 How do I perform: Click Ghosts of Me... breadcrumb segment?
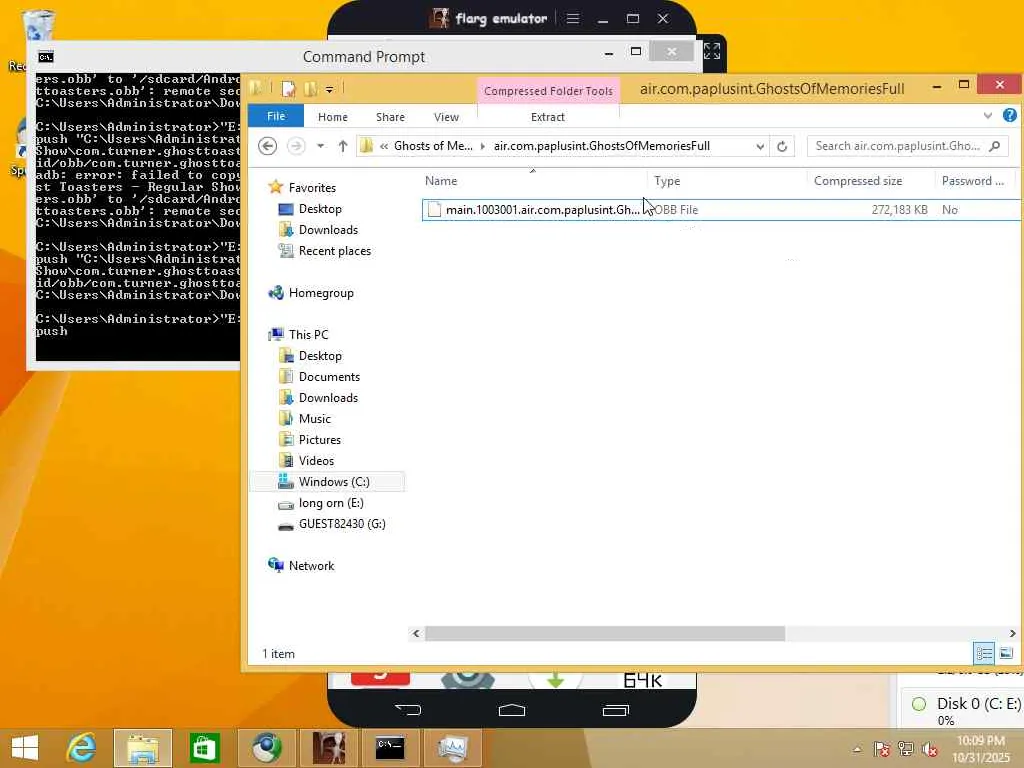click(x=433, y=146)
